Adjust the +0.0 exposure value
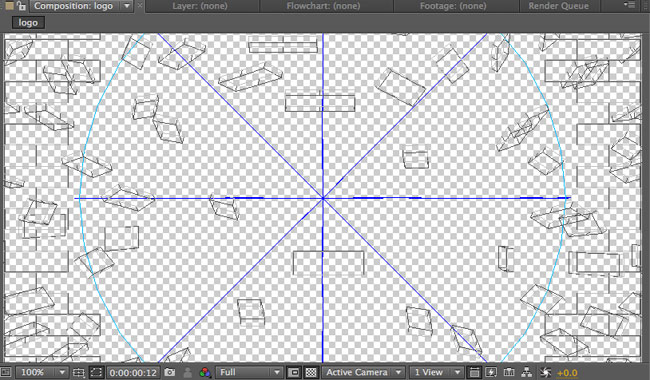Viewport: 650px width, 380px height. (567, 373)
